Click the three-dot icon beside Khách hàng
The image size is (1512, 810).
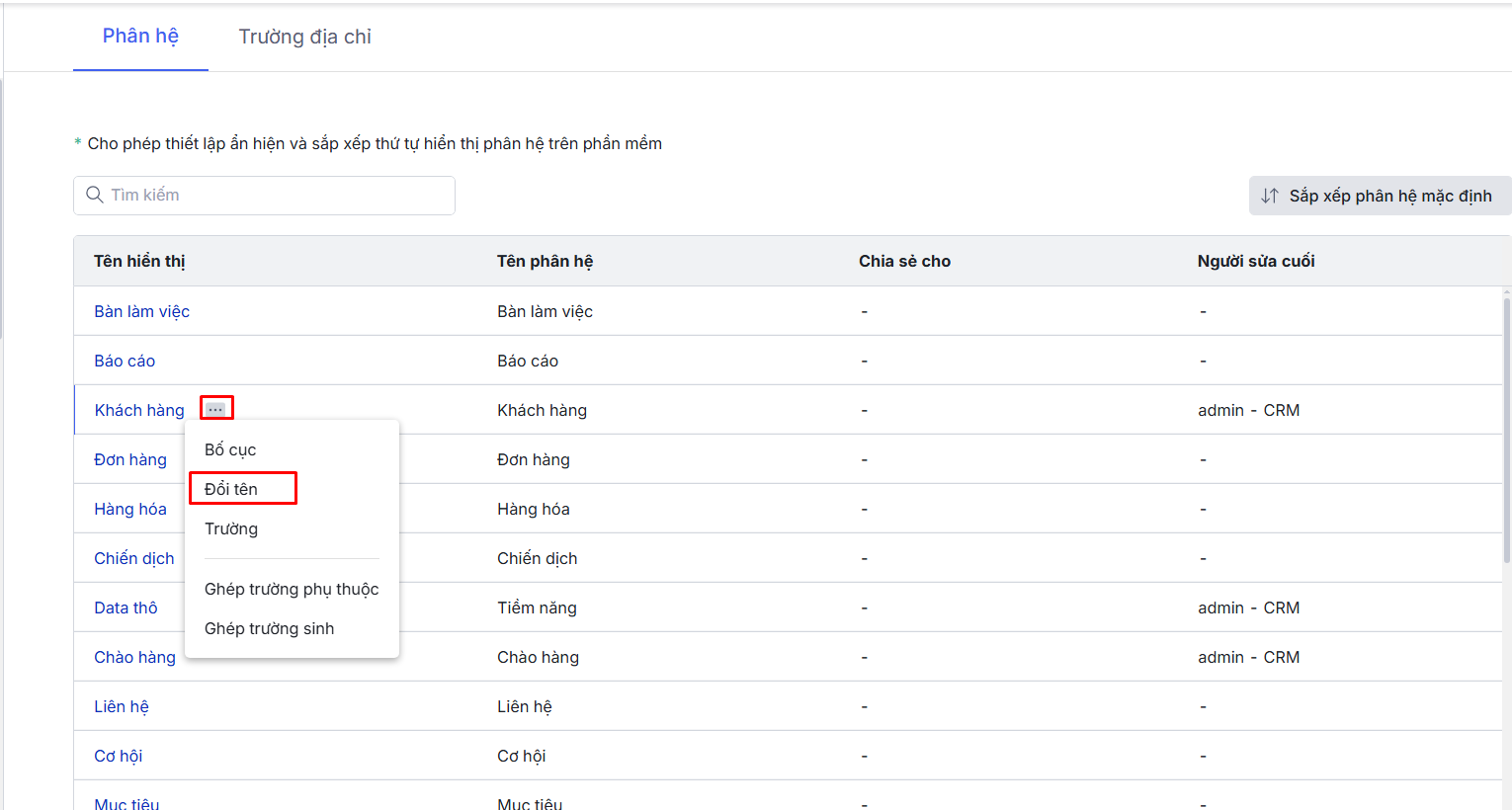[x=215, y=409]
